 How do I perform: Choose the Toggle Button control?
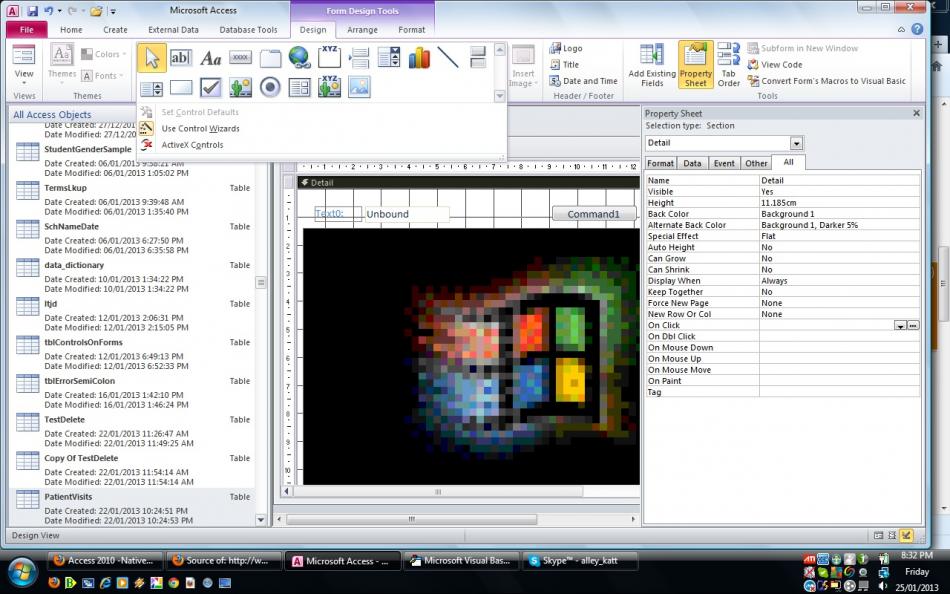click(x=478, y=58)
